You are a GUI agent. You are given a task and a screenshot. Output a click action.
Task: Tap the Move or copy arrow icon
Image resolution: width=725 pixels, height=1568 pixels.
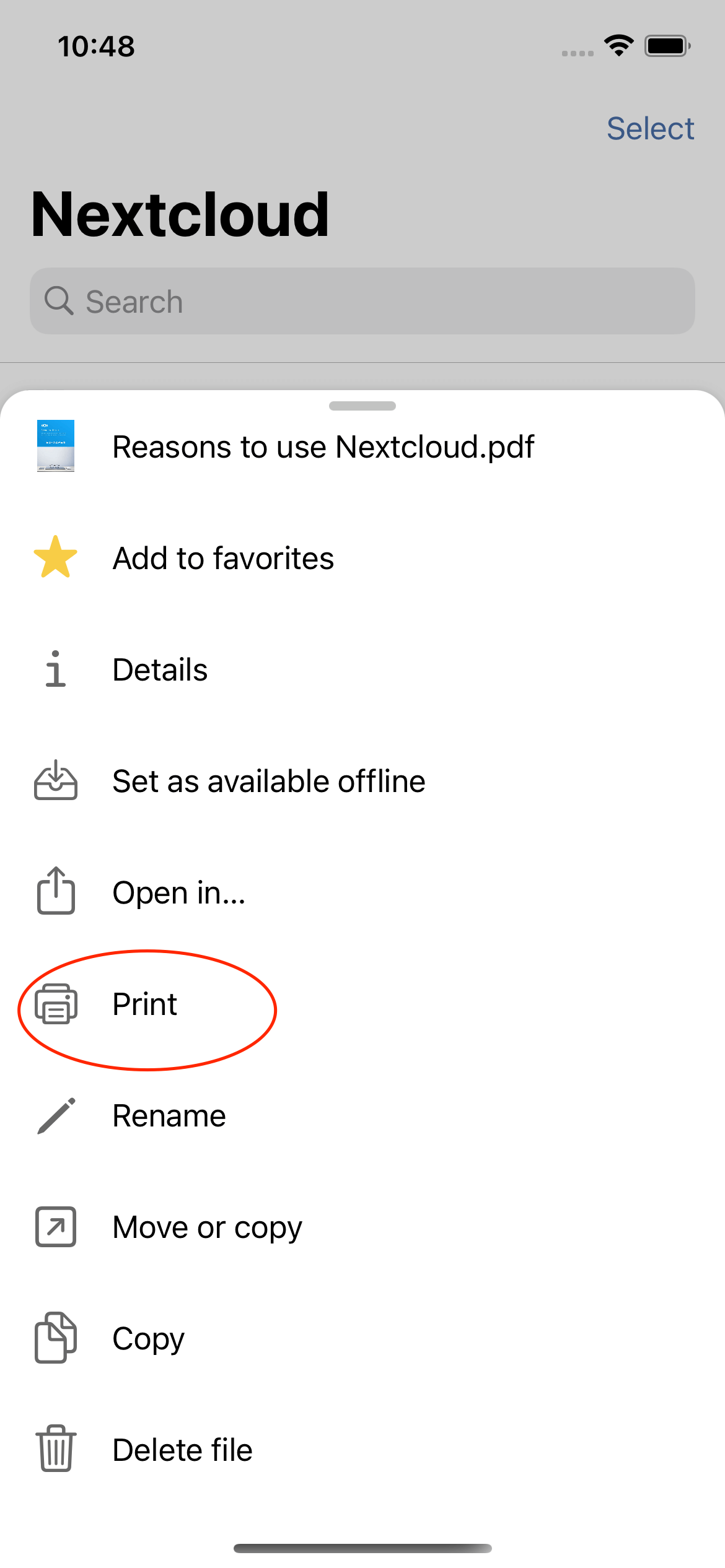click(x=56, y=1227)
